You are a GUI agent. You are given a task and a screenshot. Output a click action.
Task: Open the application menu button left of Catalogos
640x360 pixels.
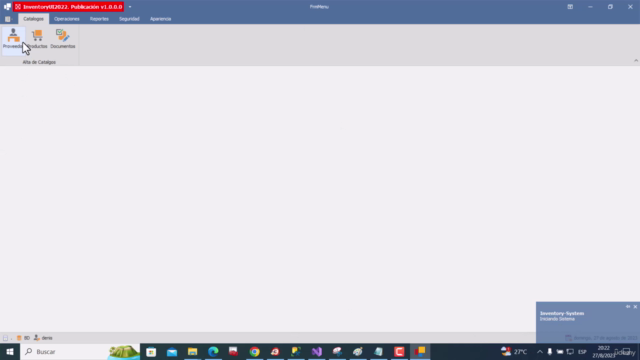(8, 19)
